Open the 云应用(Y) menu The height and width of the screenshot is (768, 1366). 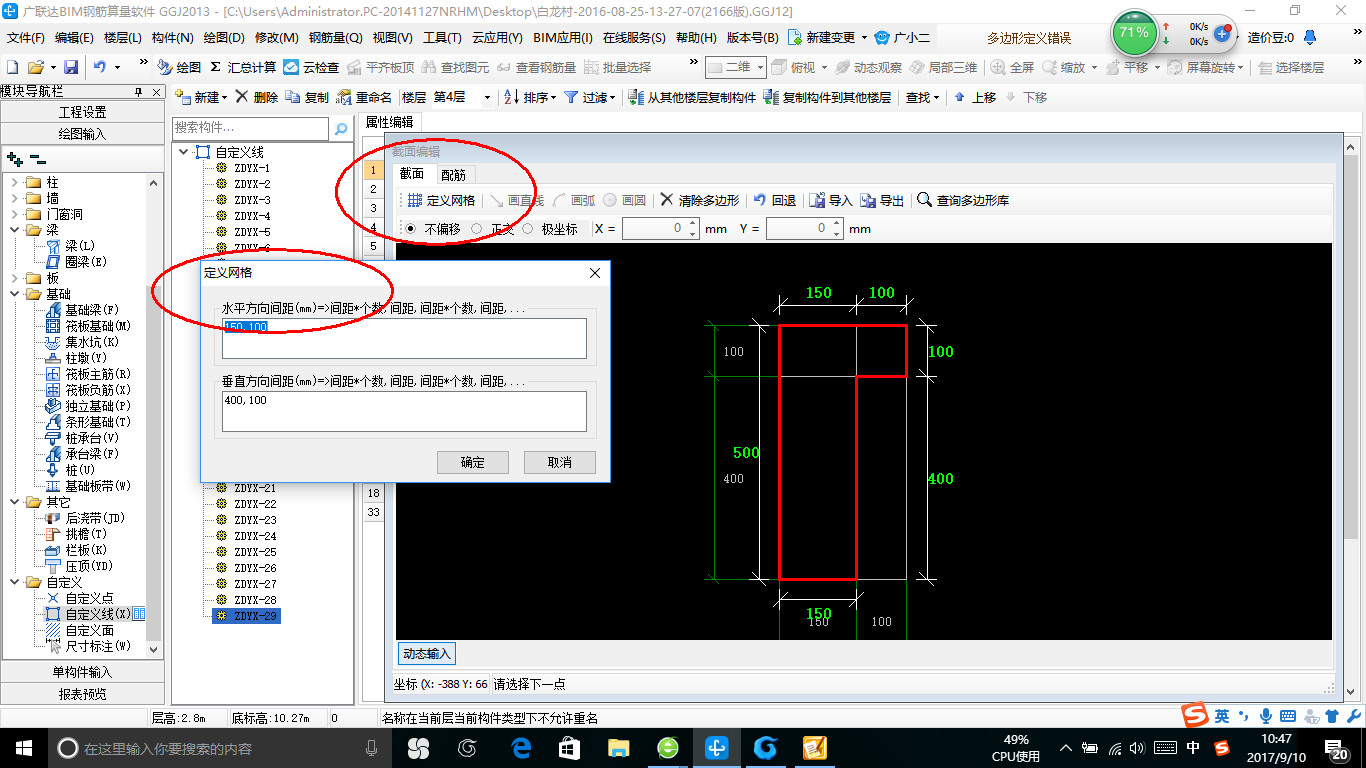point(497,38)
